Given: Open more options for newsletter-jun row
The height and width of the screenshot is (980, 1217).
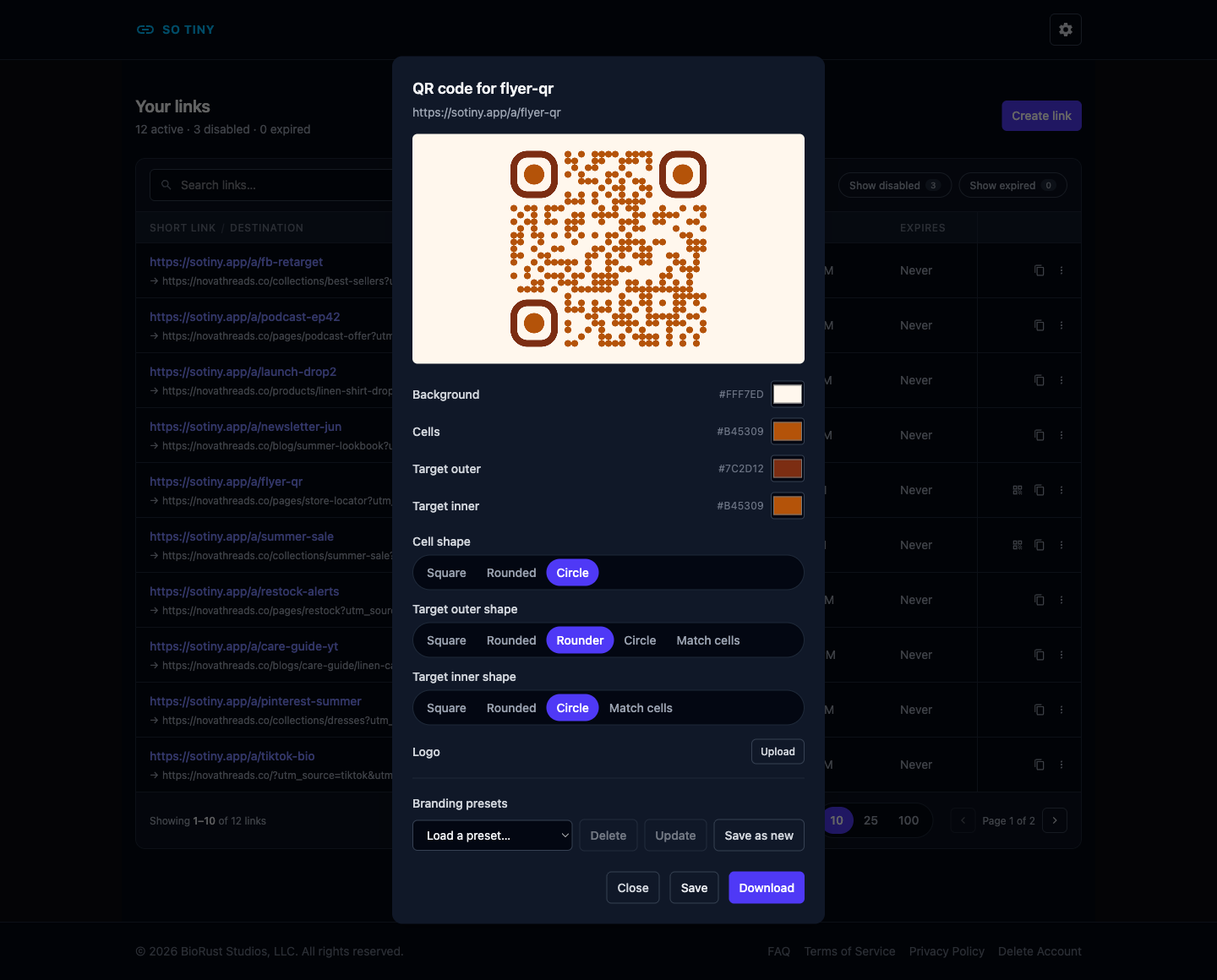Looking at the screenshot, I should click(x=1061, y=435).
